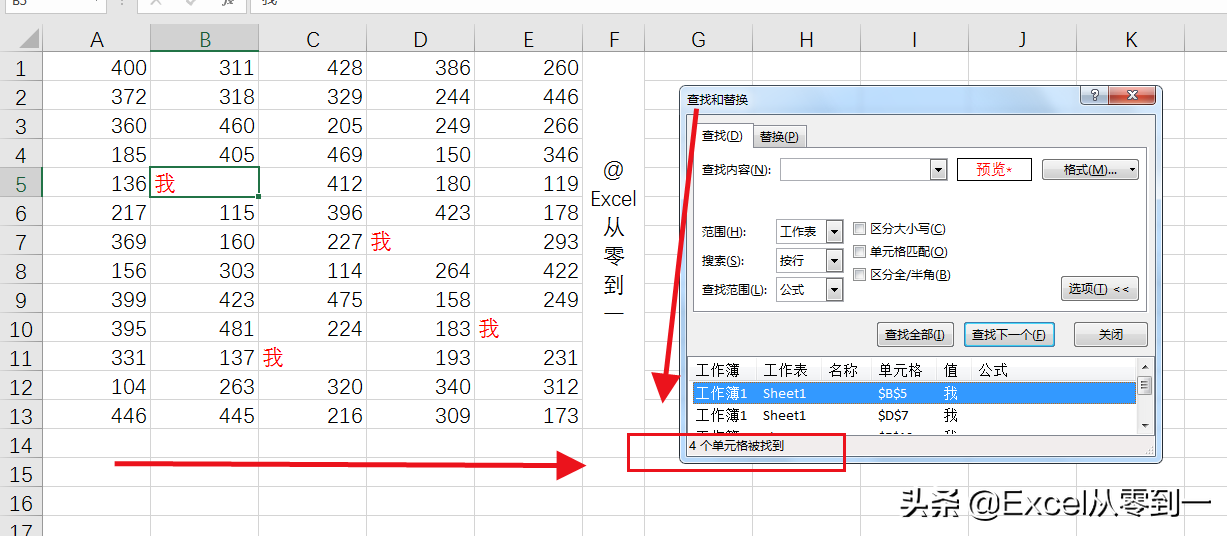
Task: Click cell E10 containing red 我
Action: 529,329
